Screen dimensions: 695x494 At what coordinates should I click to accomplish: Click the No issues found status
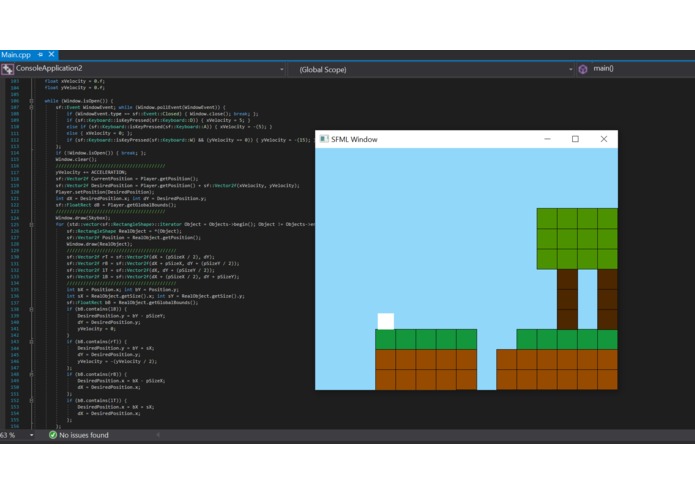[x=84, y=436]
